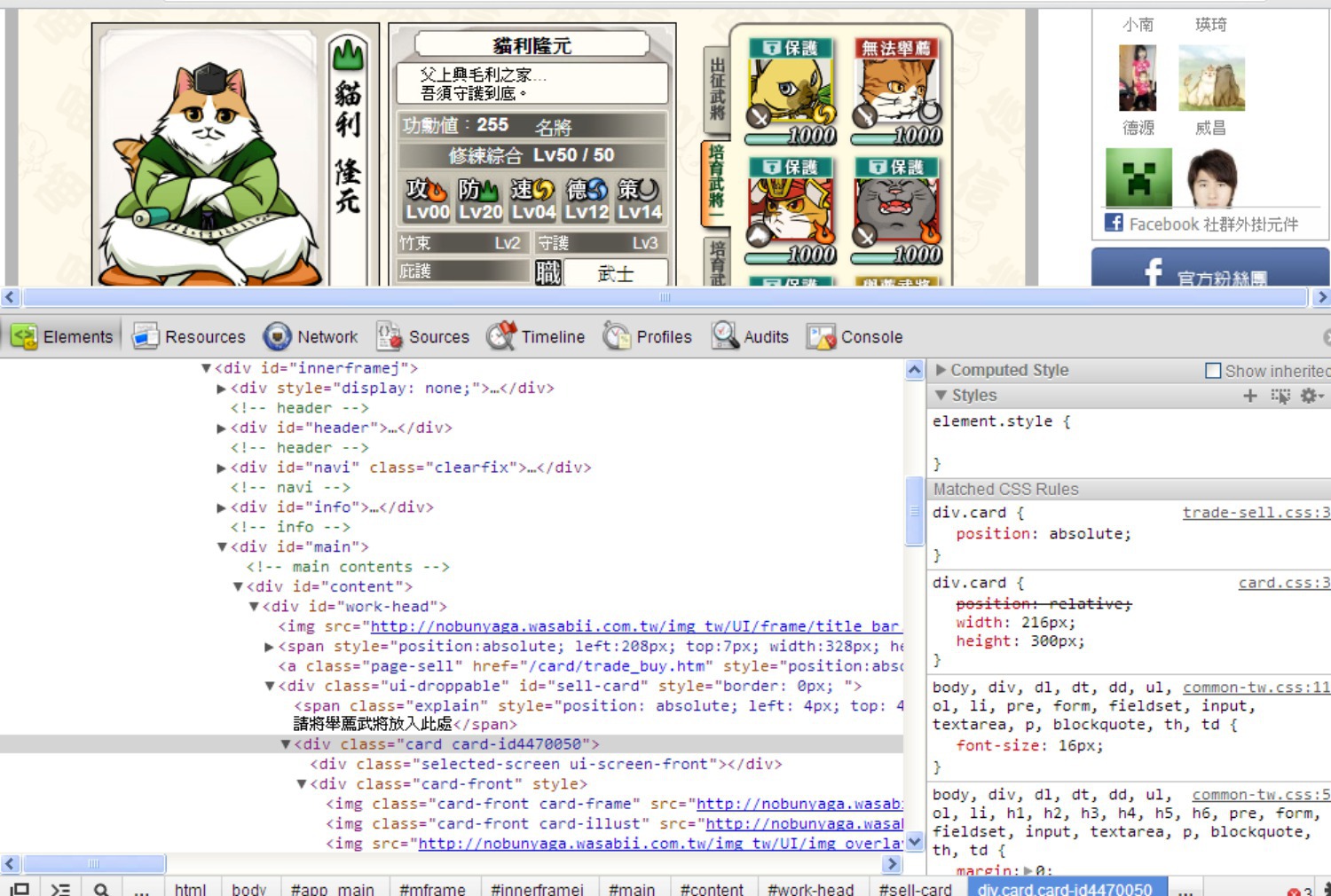1331x896 pixels.
Task: Click the dock-to-window icon in the bottom bar
Action: pyautogui.click(x=20, y=889)
